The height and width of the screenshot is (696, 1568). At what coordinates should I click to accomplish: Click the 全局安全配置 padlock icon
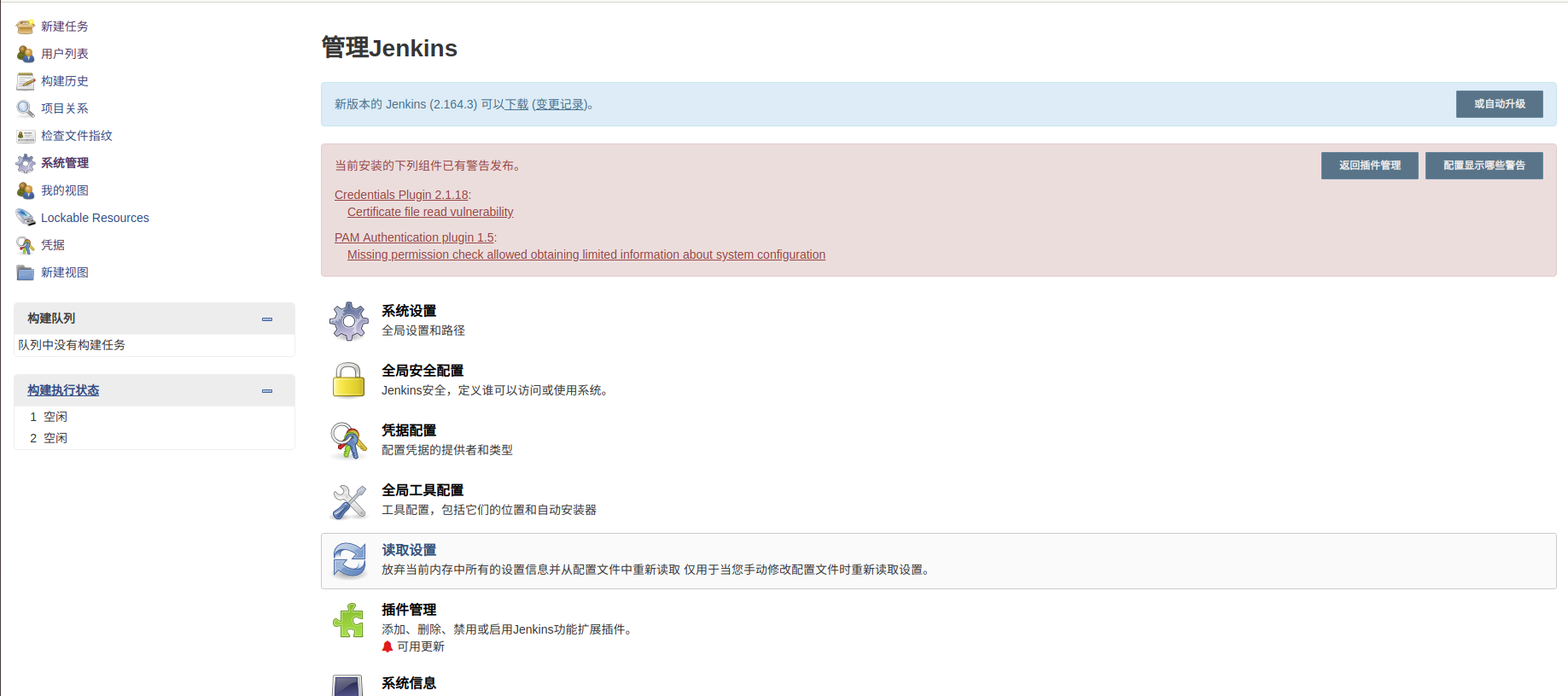pos(349,380)
